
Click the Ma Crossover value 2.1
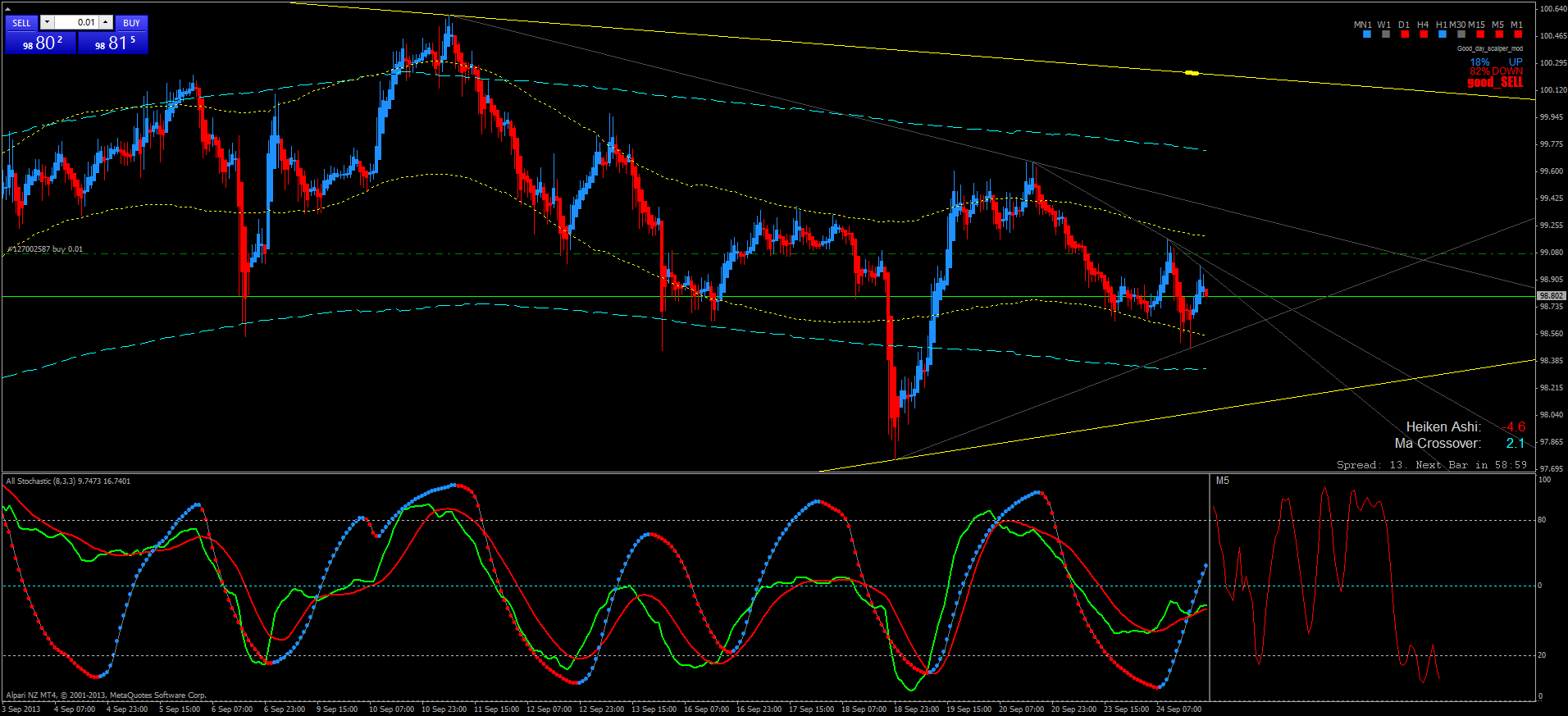[1516, 443]
